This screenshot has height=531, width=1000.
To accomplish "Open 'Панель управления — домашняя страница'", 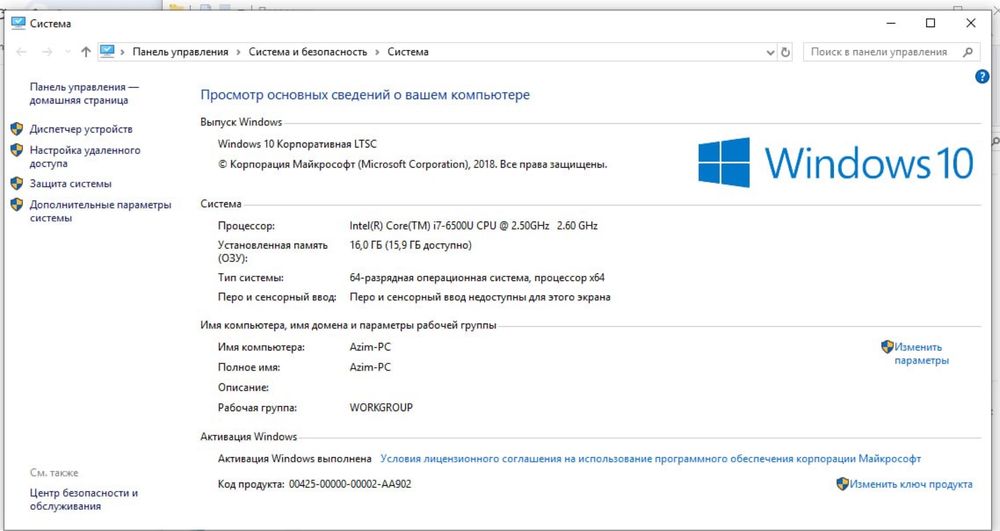I will pyautogui.click(x=84, y=94).
